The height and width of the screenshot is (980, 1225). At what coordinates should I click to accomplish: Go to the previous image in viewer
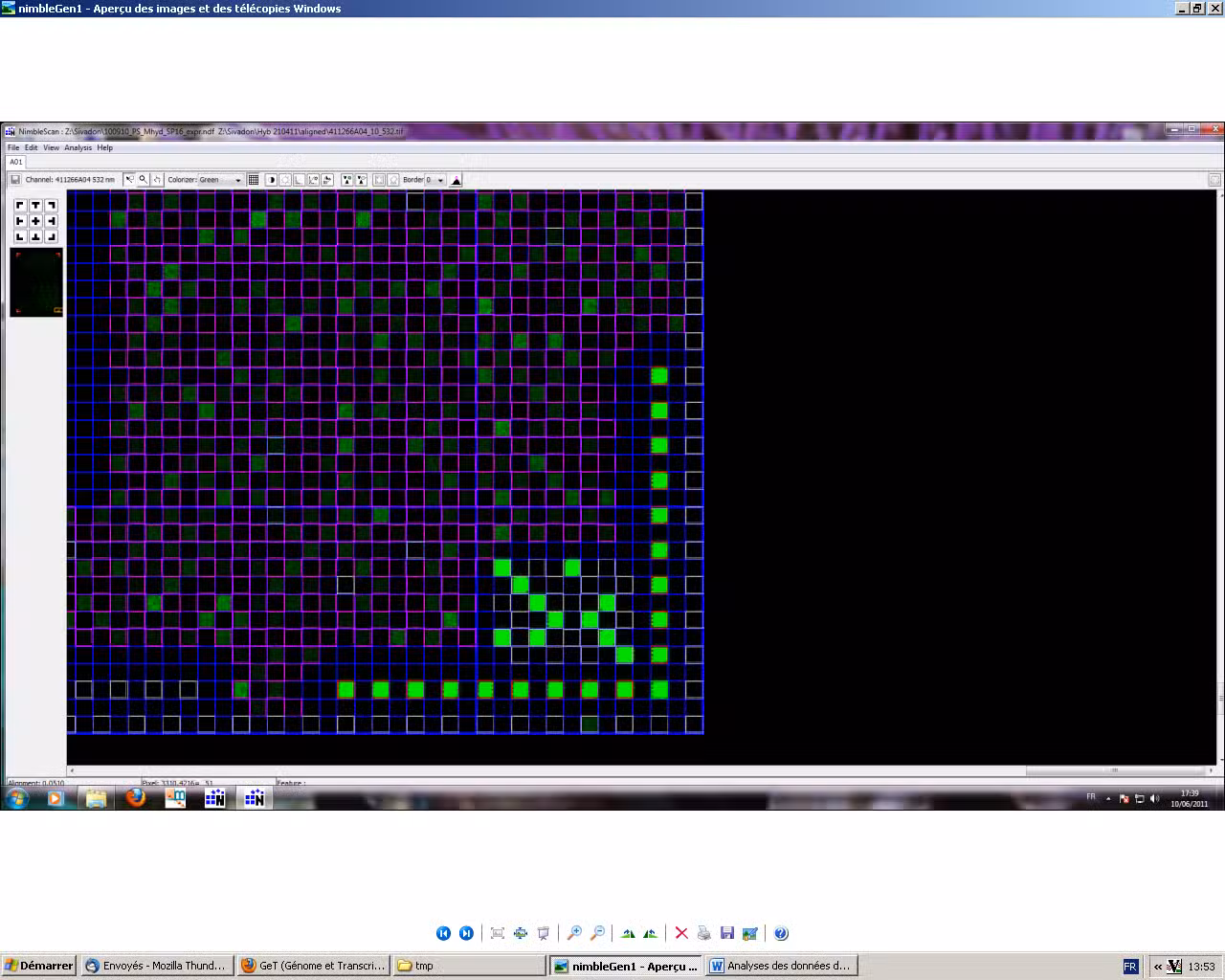pos(443,933)
